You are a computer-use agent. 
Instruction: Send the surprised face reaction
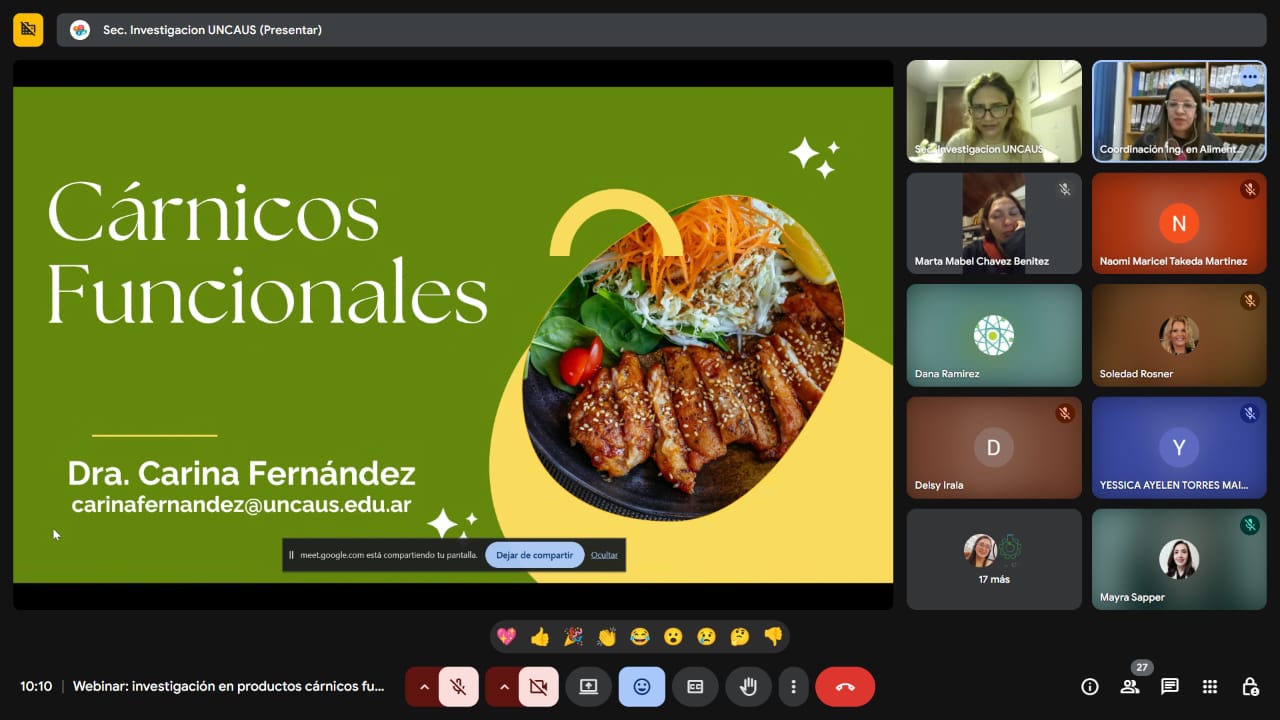673,636
